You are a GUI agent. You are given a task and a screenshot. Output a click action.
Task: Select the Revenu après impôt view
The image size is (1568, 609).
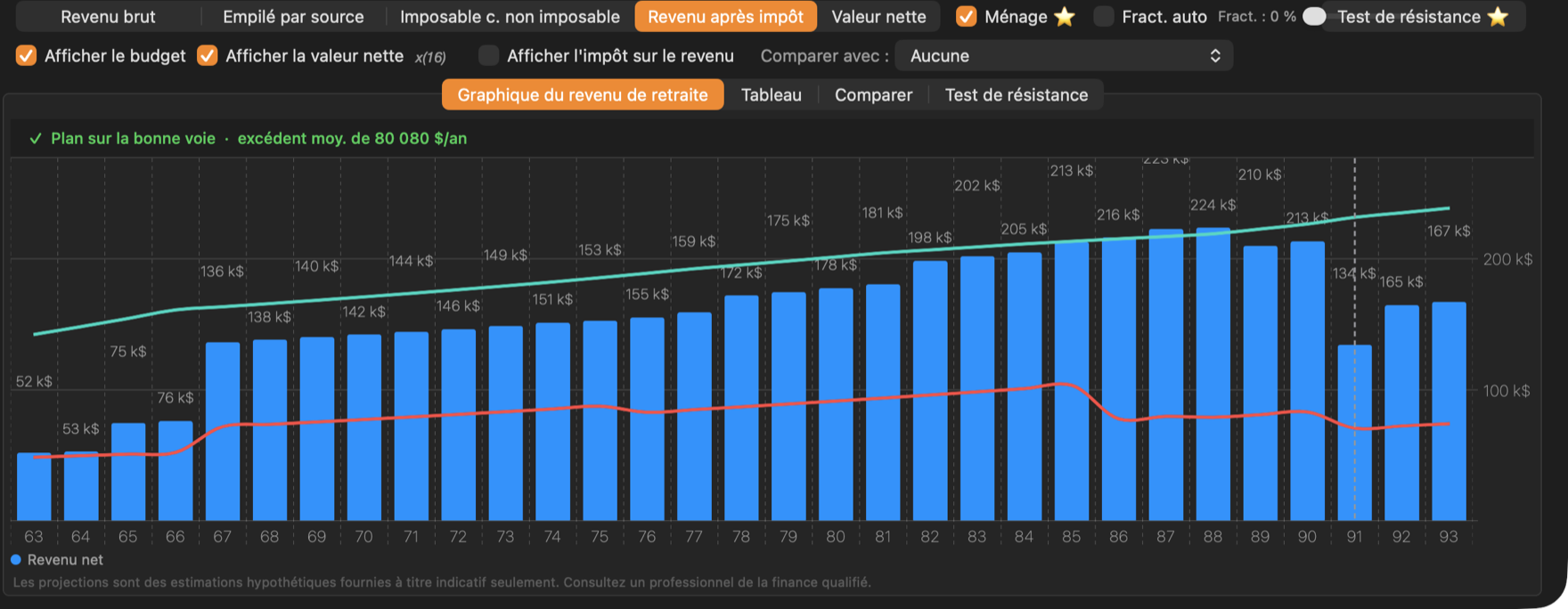pyautogui.click(x=725, y=17)
